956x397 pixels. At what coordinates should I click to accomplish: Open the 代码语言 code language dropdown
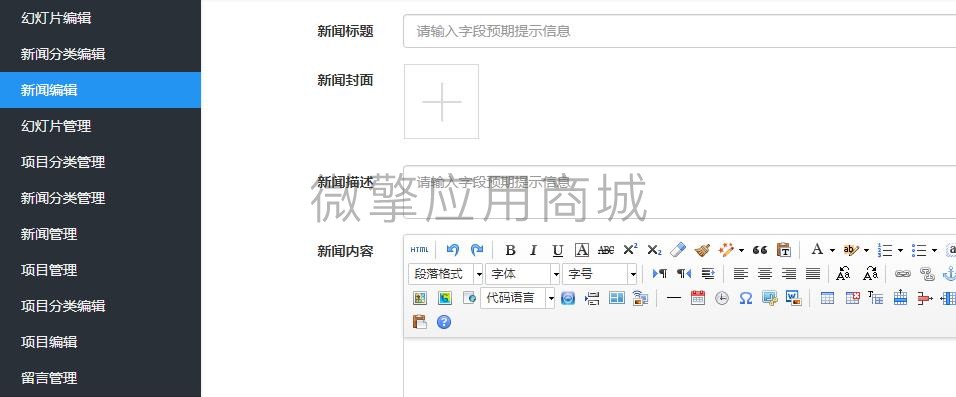[x=518, y=298]
